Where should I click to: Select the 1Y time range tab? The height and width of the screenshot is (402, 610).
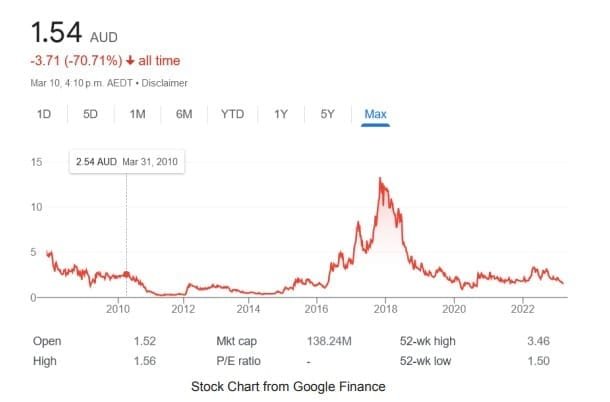(x=281, y=114)
